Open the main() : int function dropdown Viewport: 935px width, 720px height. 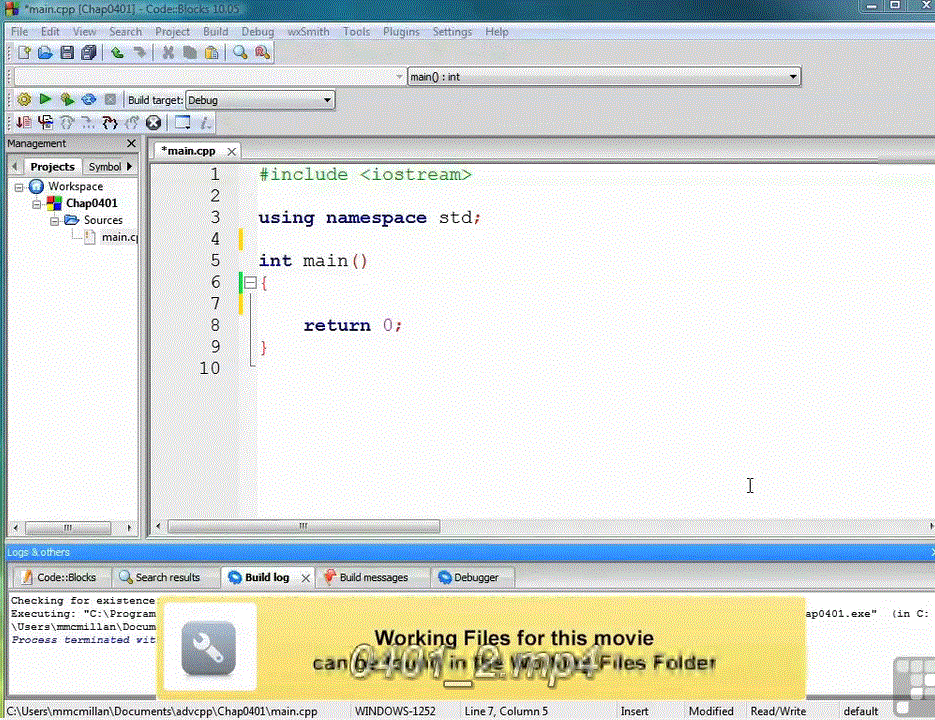pyautogui.click(x=603, y=76)
